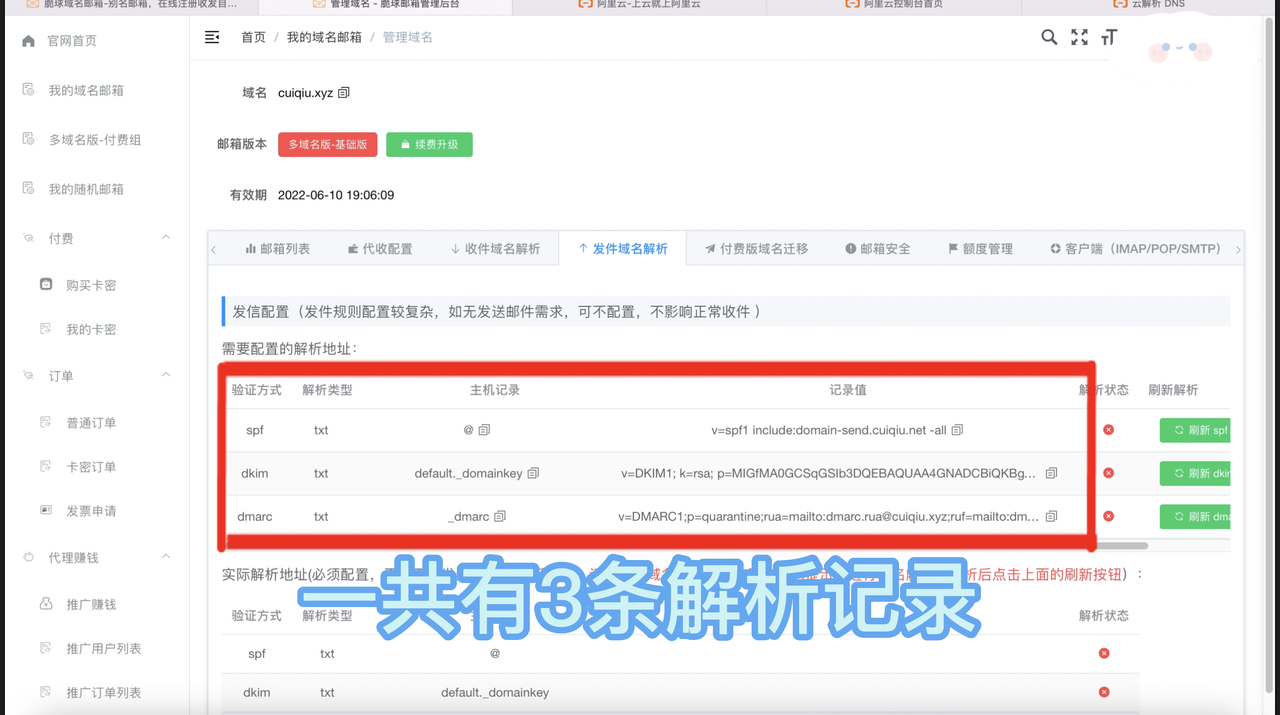Copy the _dmarc host record
The width and height of the screenshot is (1280, 715).
click(x=500, y=516)
